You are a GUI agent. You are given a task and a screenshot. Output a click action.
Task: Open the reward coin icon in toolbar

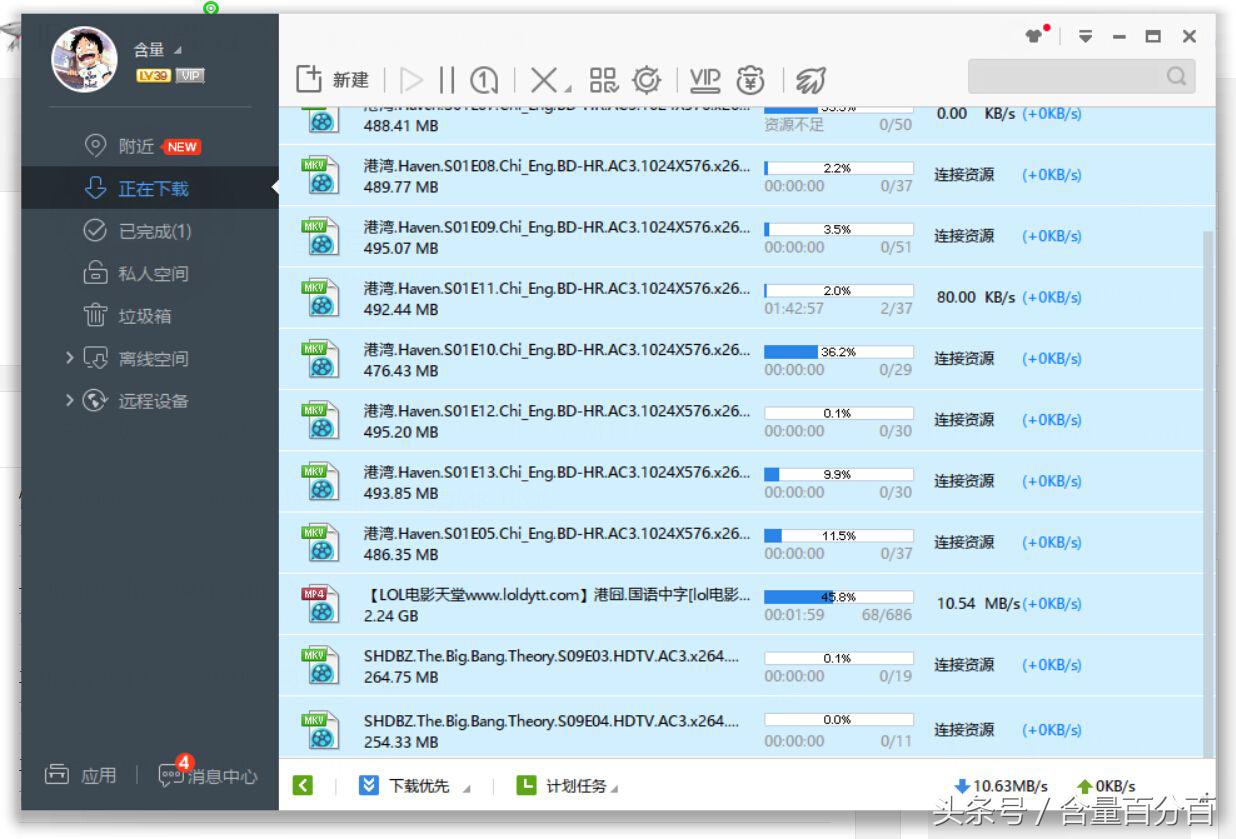tap(750, 78)
